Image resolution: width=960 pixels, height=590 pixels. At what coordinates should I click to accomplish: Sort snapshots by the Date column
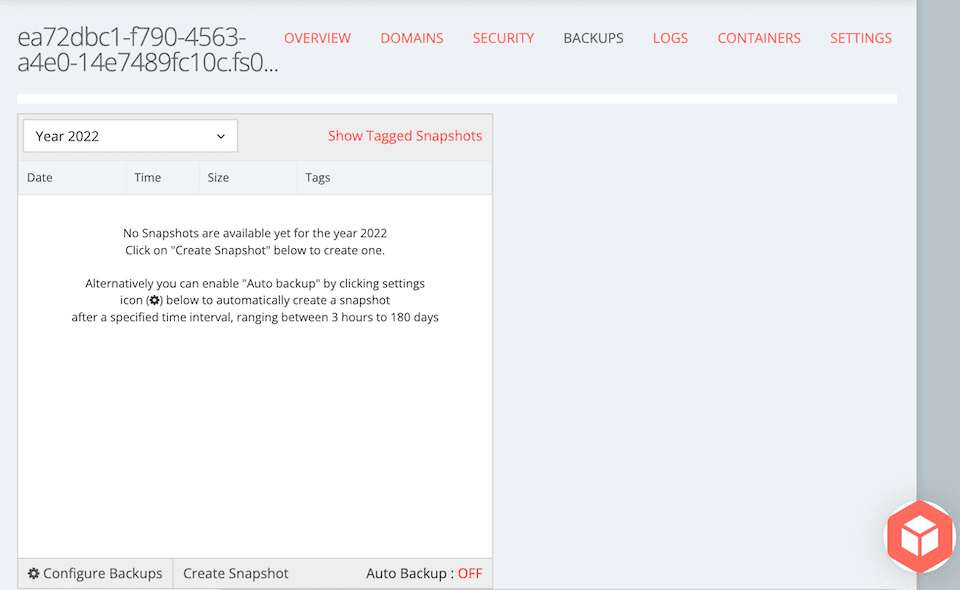[39, 177]
